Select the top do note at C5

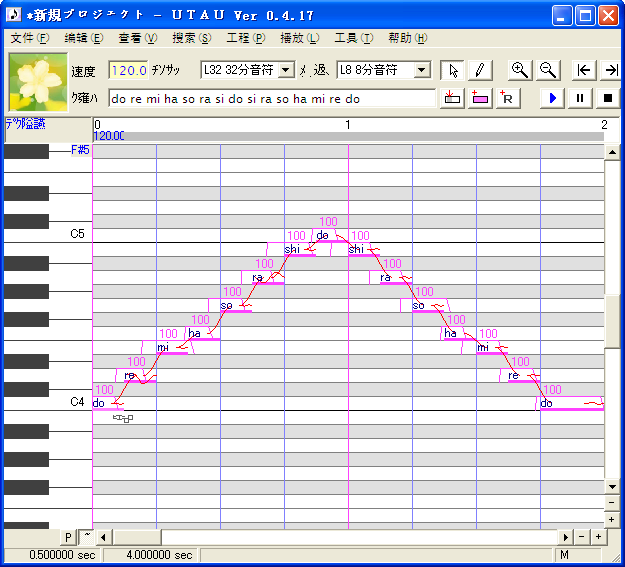[331, 235]
